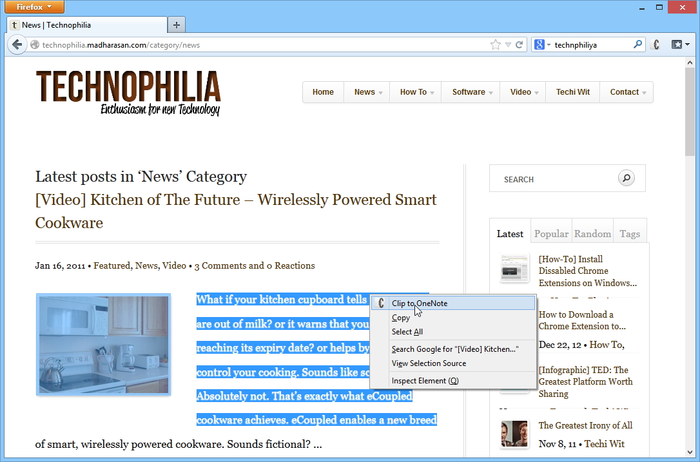This screenshot has width=700, height=462.
Task: Open the Techi Wit nav item
Action: tap(573, 92)
